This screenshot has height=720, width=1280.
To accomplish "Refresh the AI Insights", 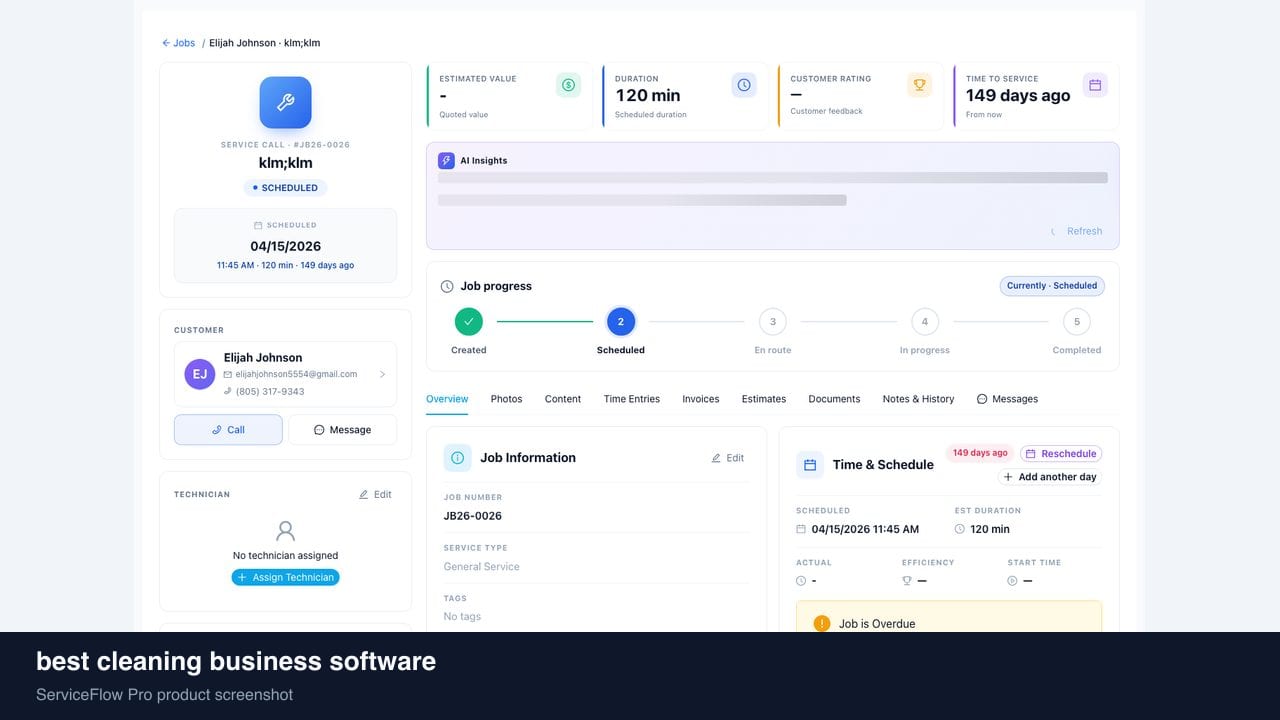I will [x=1076, y=231].
